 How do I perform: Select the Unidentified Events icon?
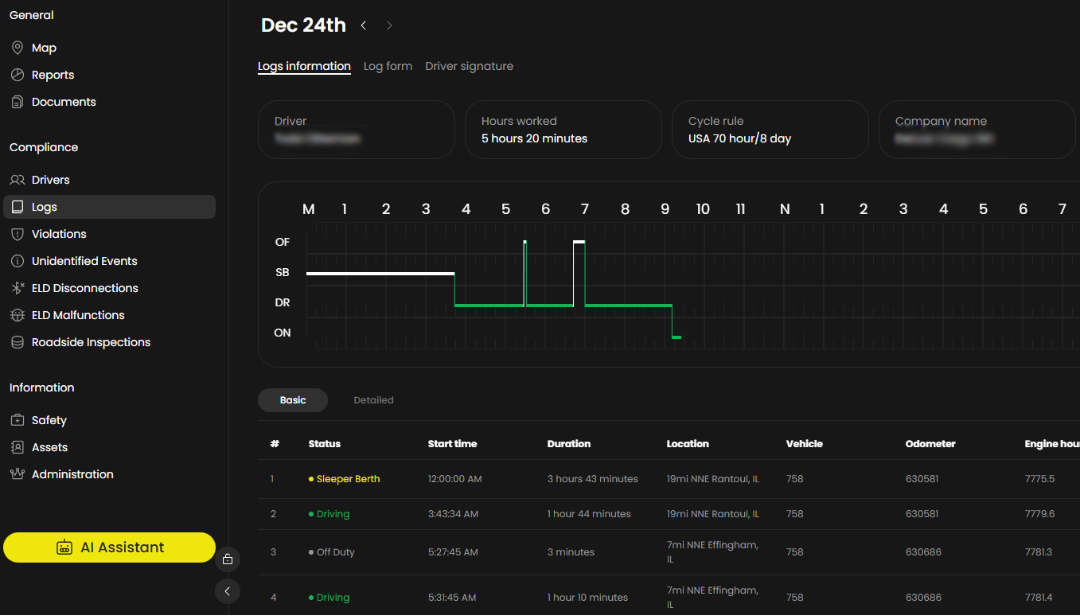(16, 260)
